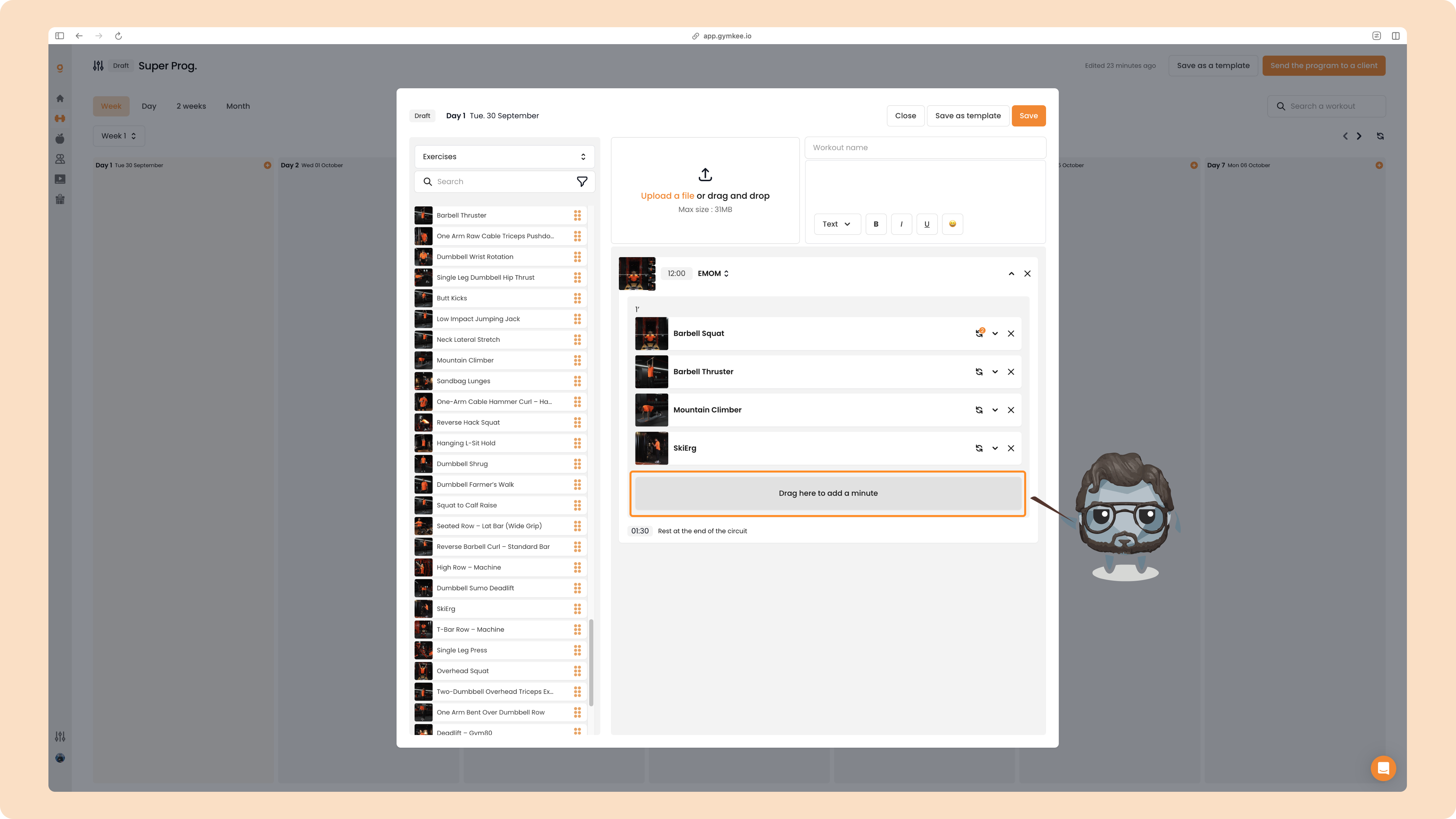Click Send the program to a client
This screenshot has width=1456, height=819.
click(x=1323, y=66)
